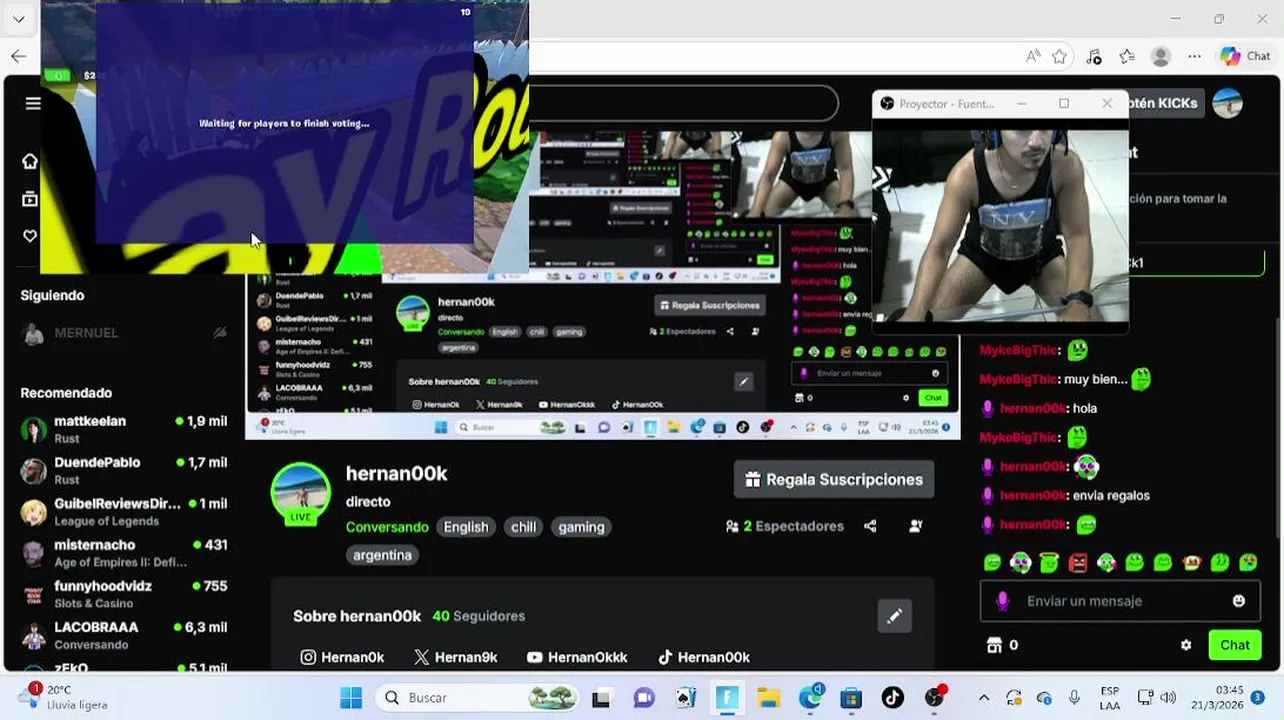Image resolution: width=1284 pixels, height=720 pixels.
Task: Pick the red angry emote in quick emotes
Action: coord(1077,563)
